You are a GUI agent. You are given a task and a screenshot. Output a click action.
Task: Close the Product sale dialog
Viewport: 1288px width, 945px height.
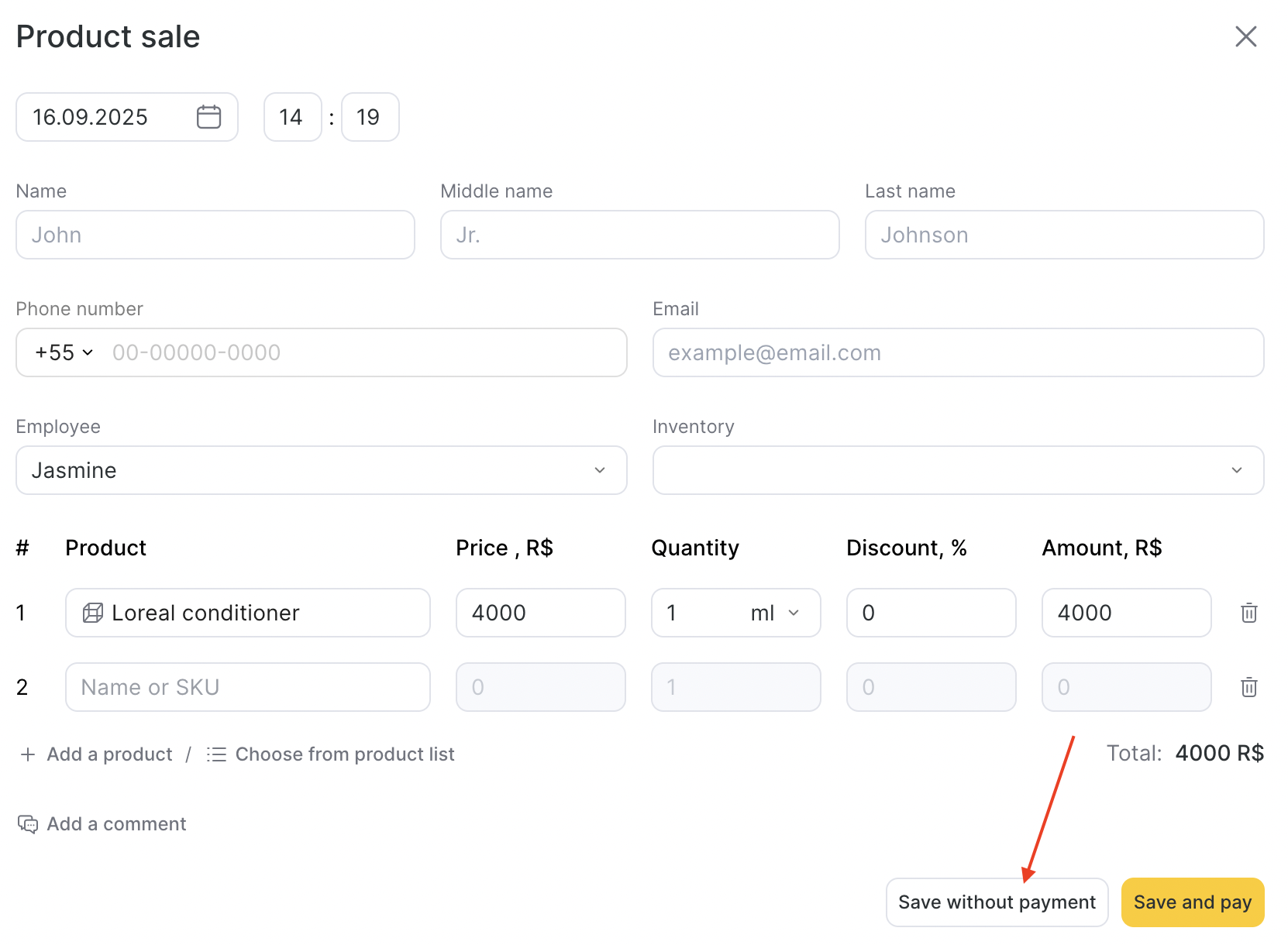pos(1245,36)
